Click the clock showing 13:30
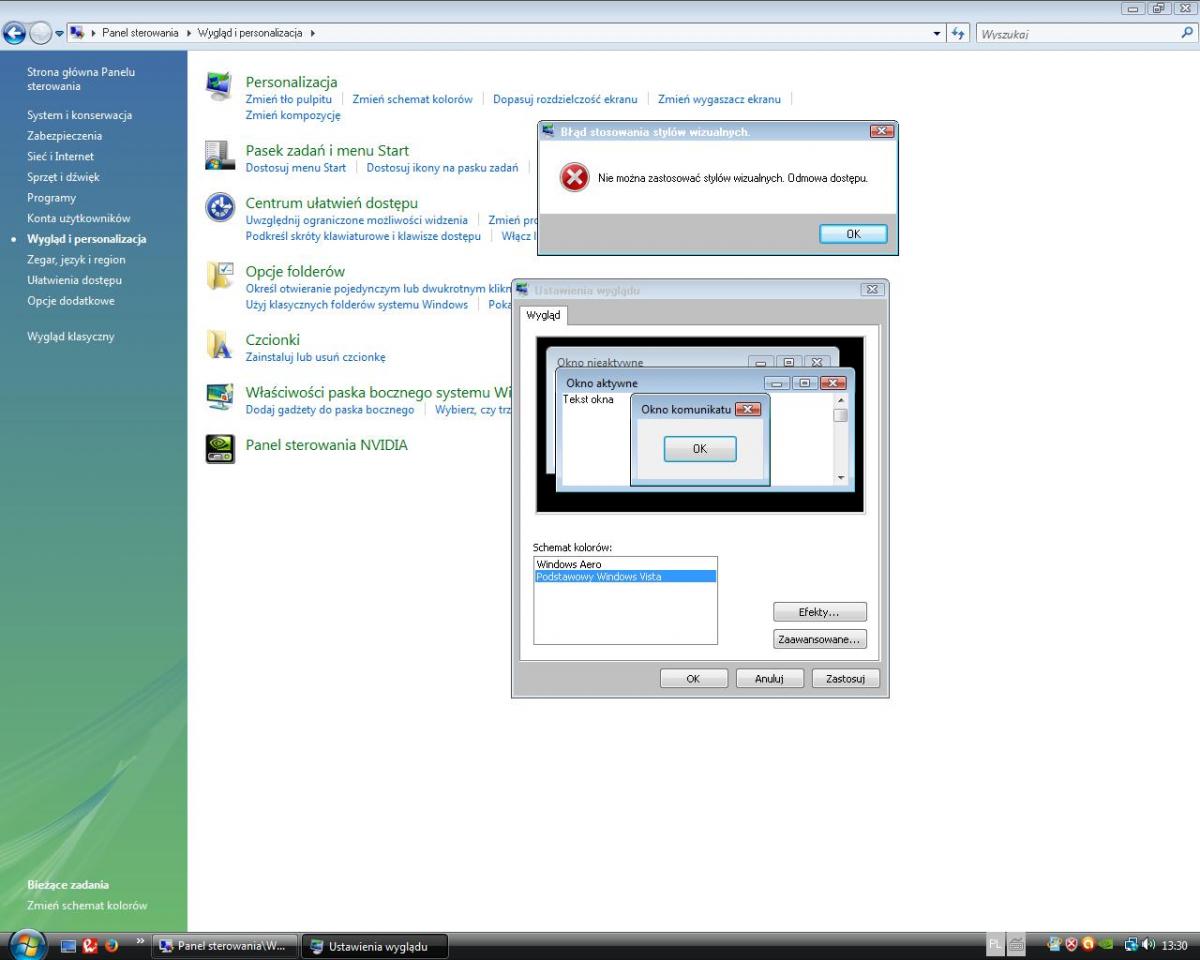Image resolution: width=1200 pixels, height=960 pixels. [x=1174, y=945]
